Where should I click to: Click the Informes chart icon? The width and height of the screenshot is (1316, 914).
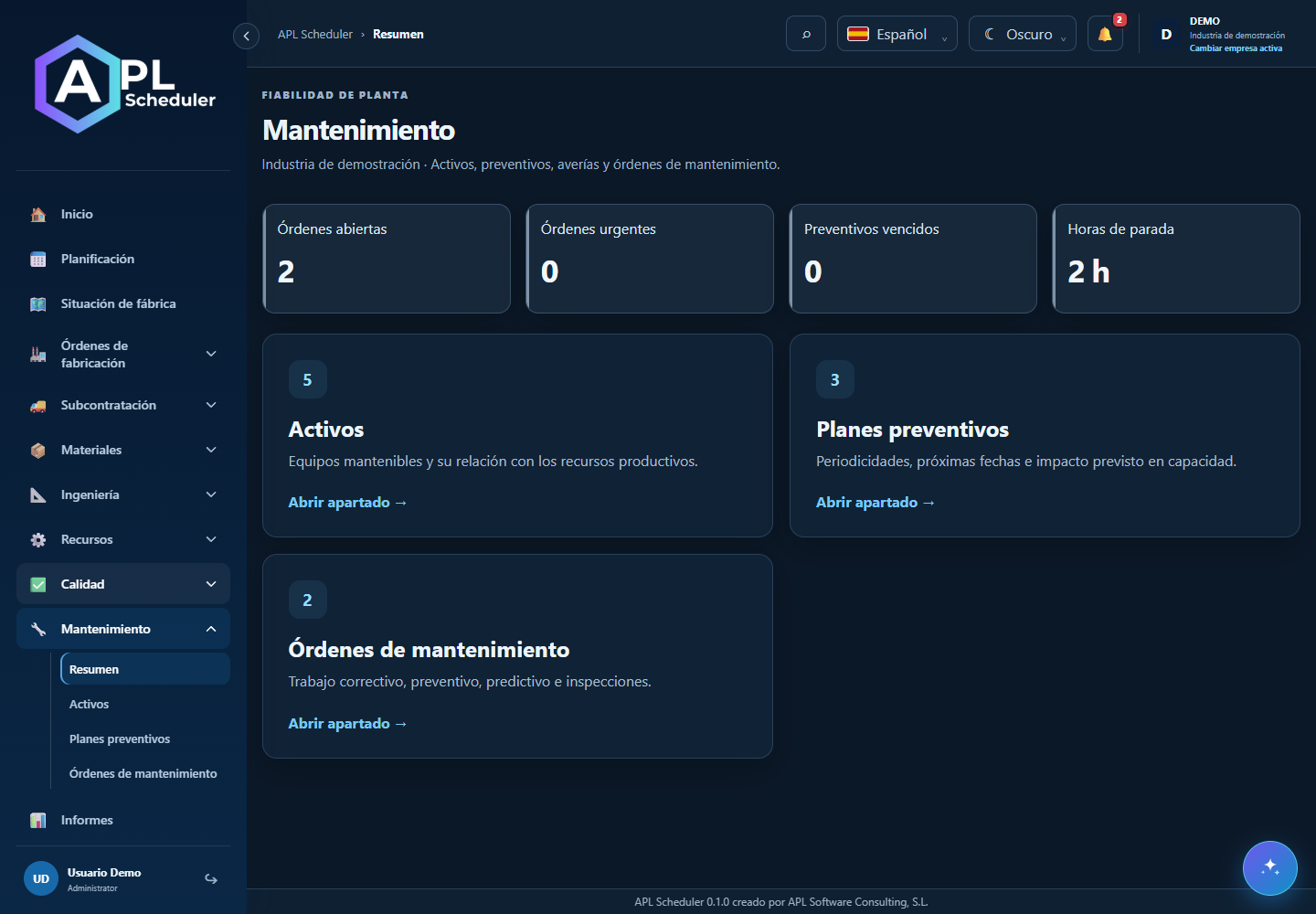(38, 821)
